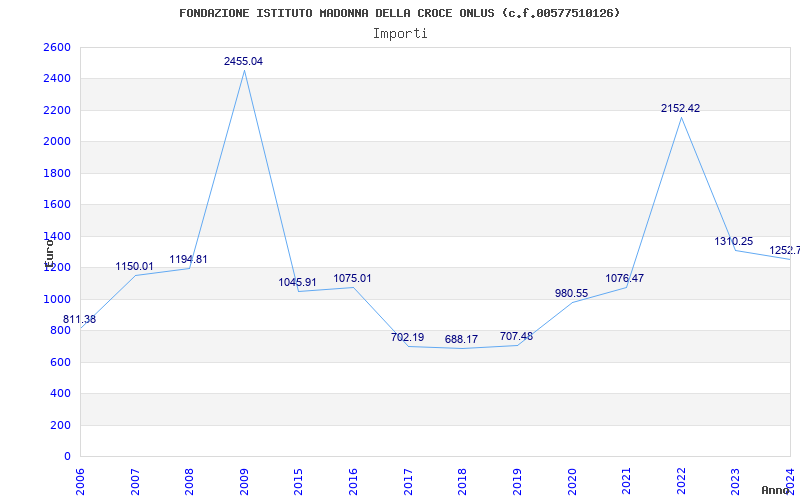The height and width of the screenshot is (500, 800).
Task: Click the 2455.04 data label for 2009
Action: click(x=243, y=61)
